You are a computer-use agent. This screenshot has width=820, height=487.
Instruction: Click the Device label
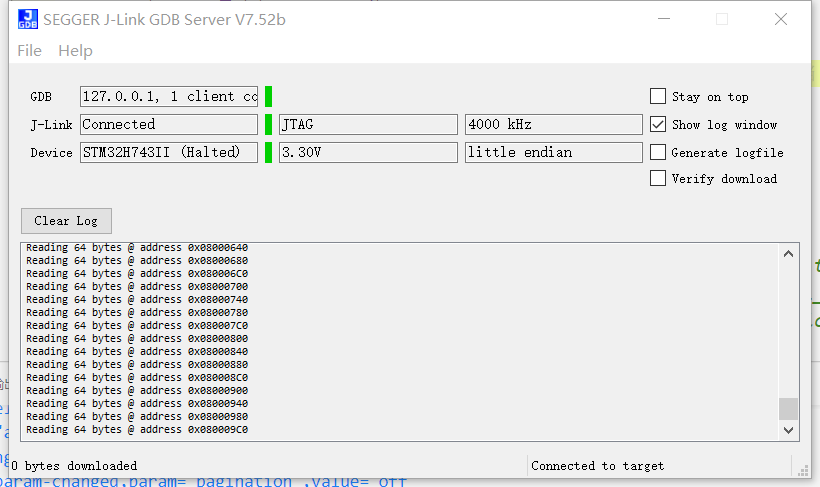click(x=51, y=153)
